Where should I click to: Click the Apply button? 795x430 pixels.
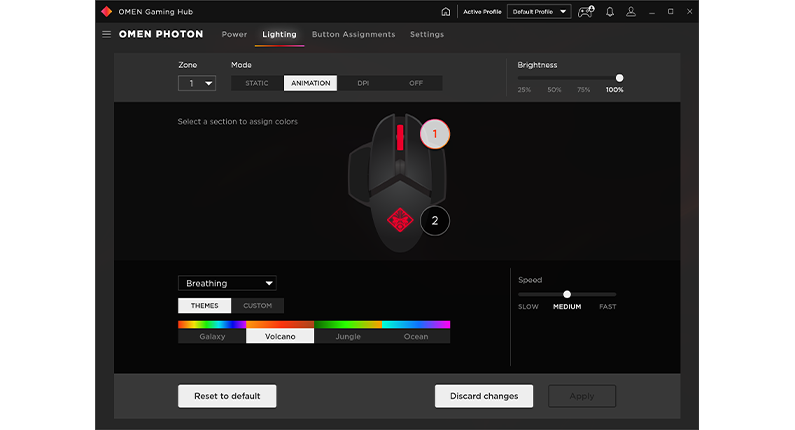click(x=582, y=396)
